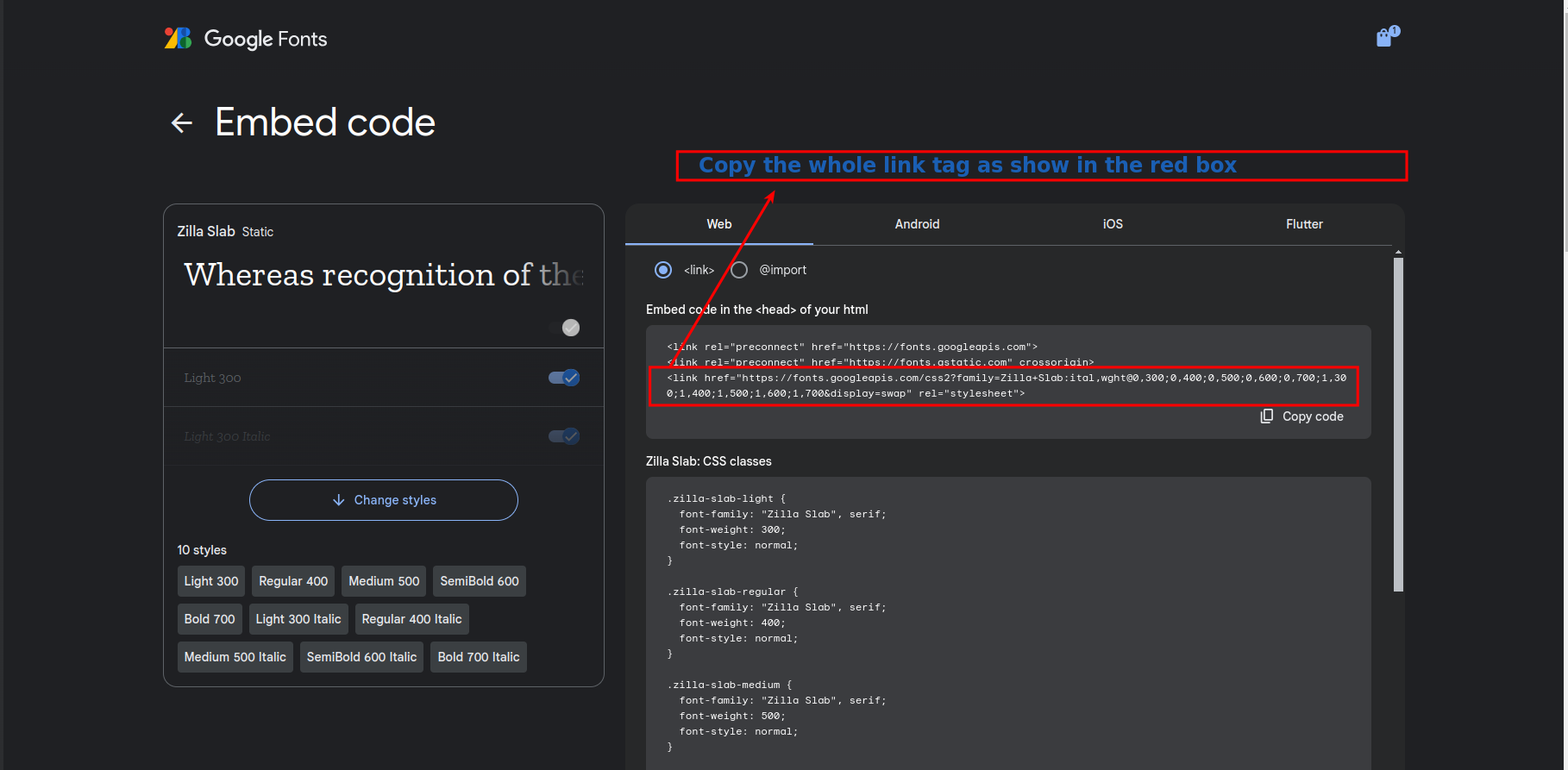Switch to the iOS tab

click(1113, 224)
